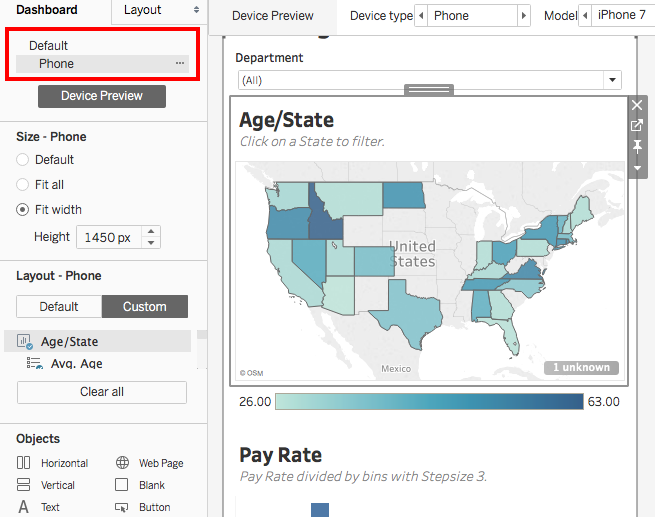Increase Height value with up arrow
Viewport: 655px width, 517px height.
click(x=151, y=231)
